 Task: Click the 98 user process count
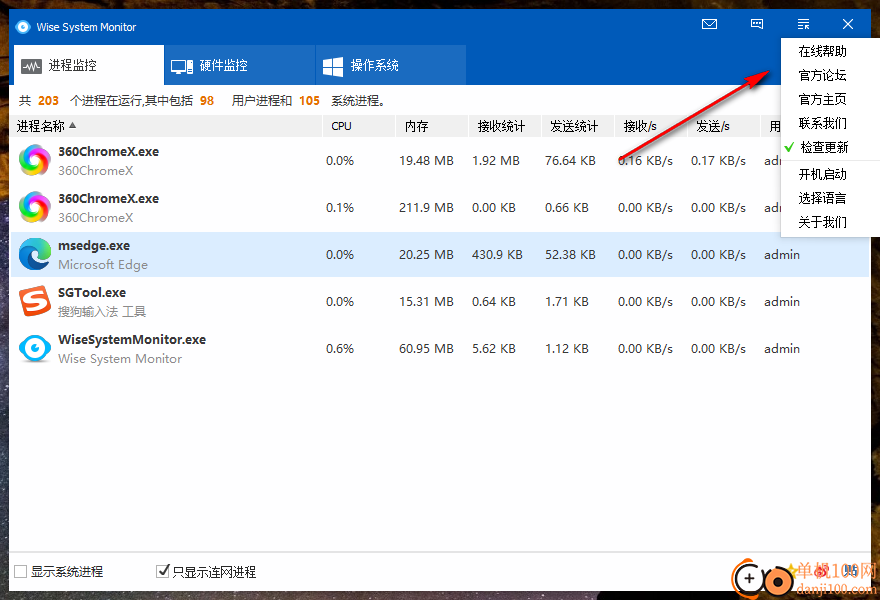[x=207, y=101]
